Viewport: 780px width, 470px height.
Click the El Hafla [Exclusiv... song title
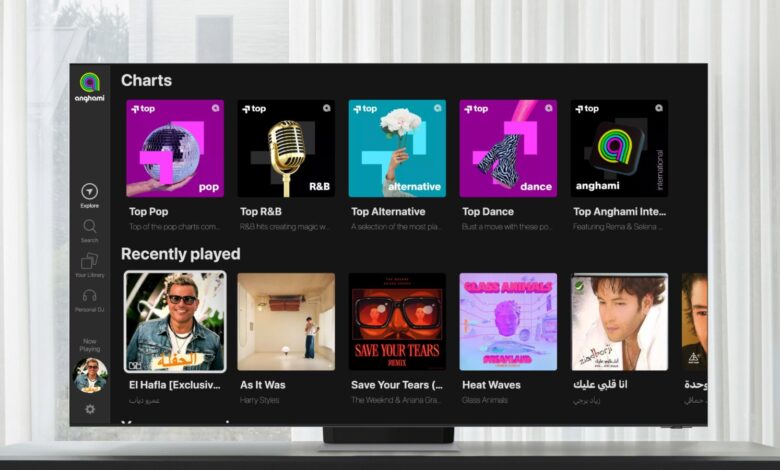tap(175, 384)
